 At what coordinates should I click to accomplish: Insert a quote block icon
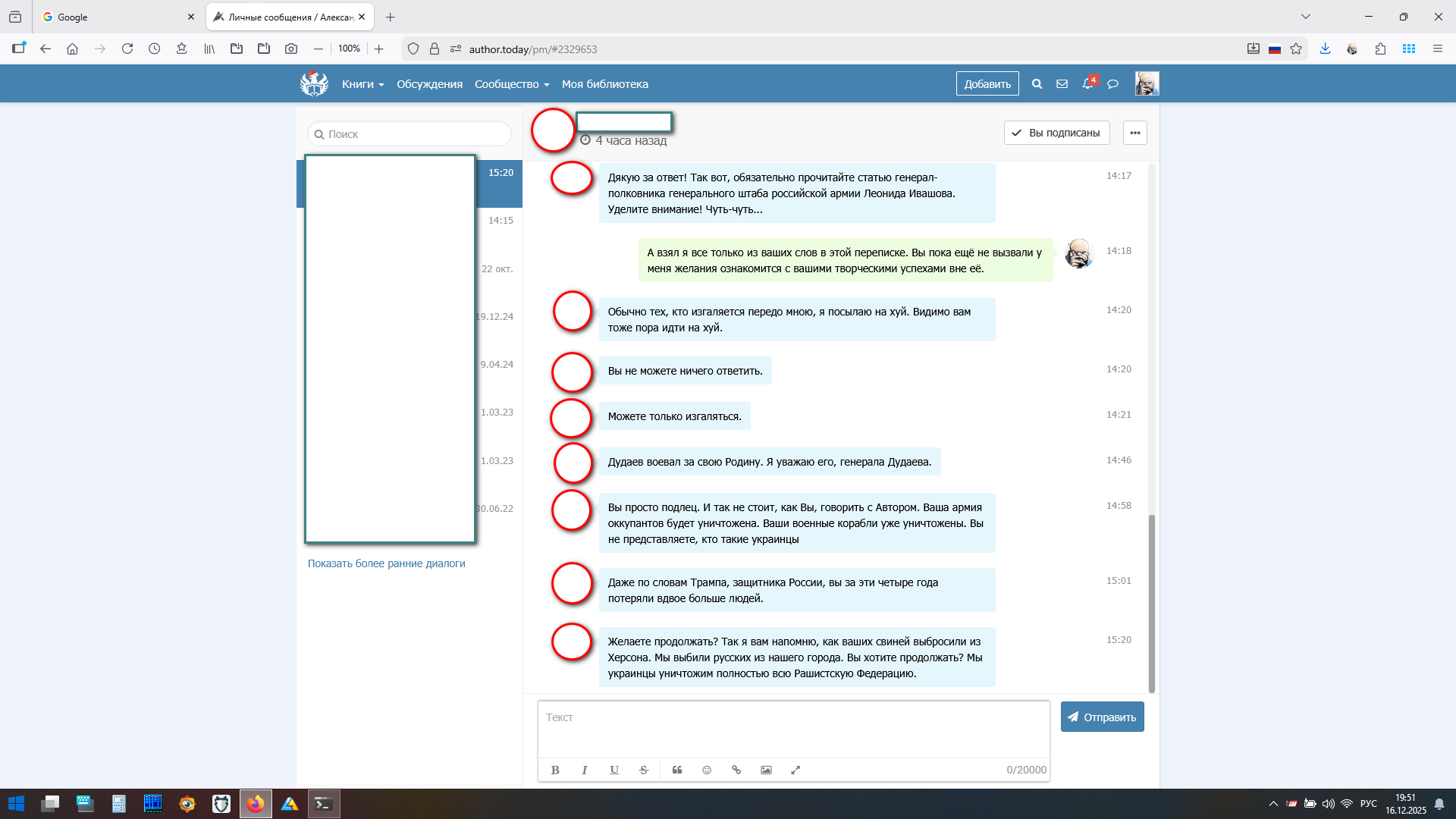tap(677, 770)
